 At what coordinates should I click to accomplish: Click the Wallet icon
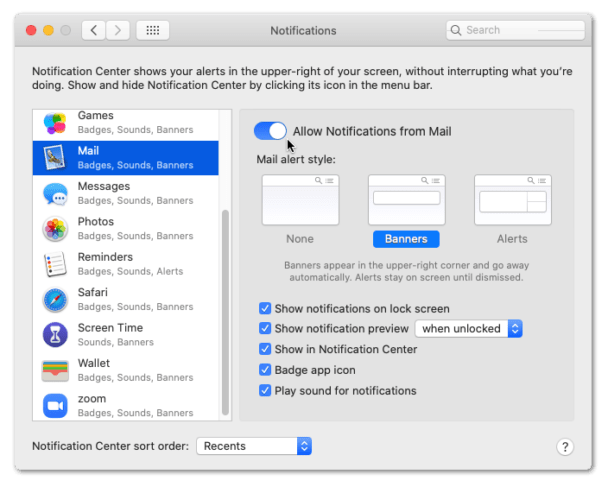(x=55, y=370)
